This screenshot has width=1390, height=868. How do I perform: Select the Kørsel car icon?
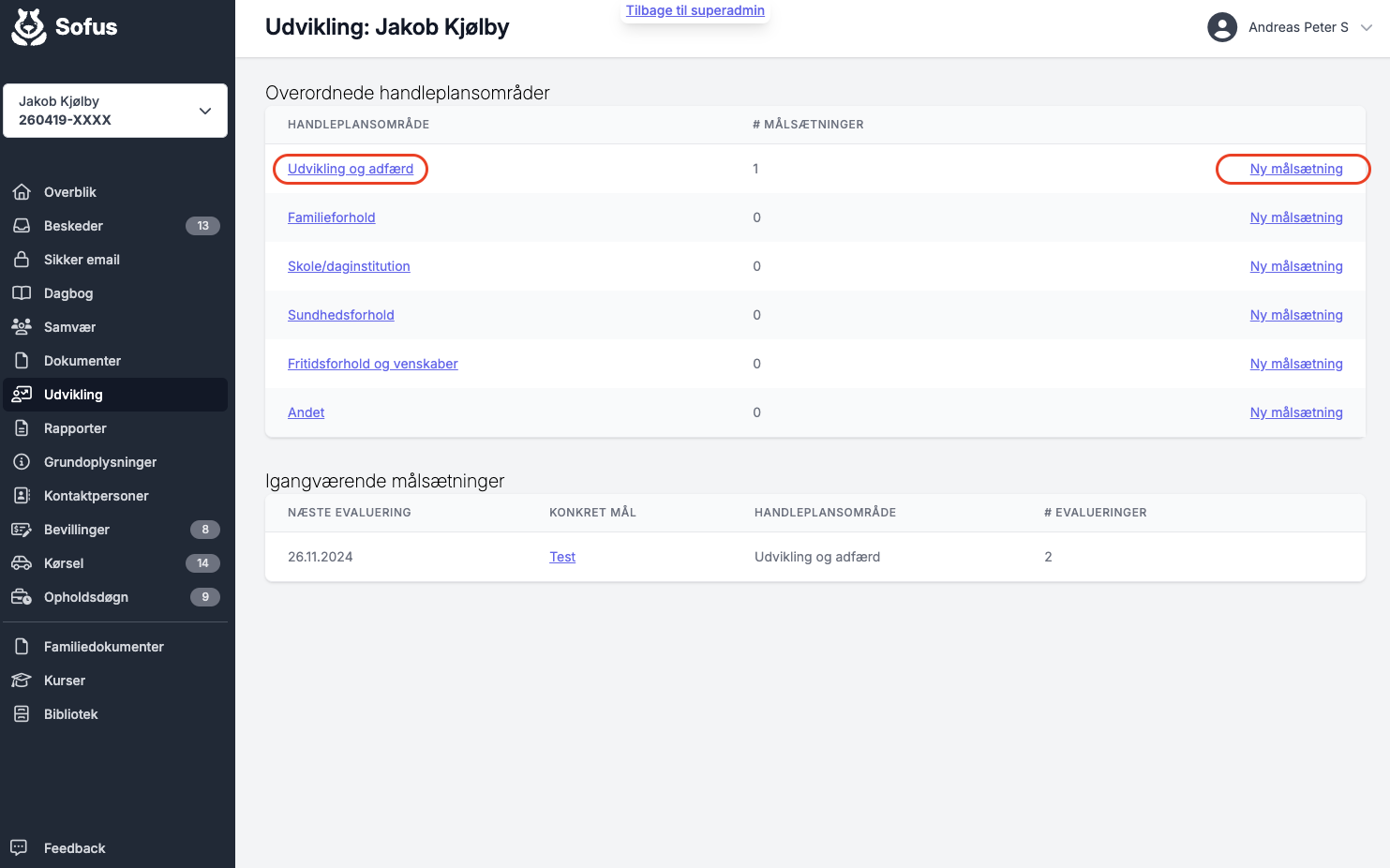coord(22,563)
